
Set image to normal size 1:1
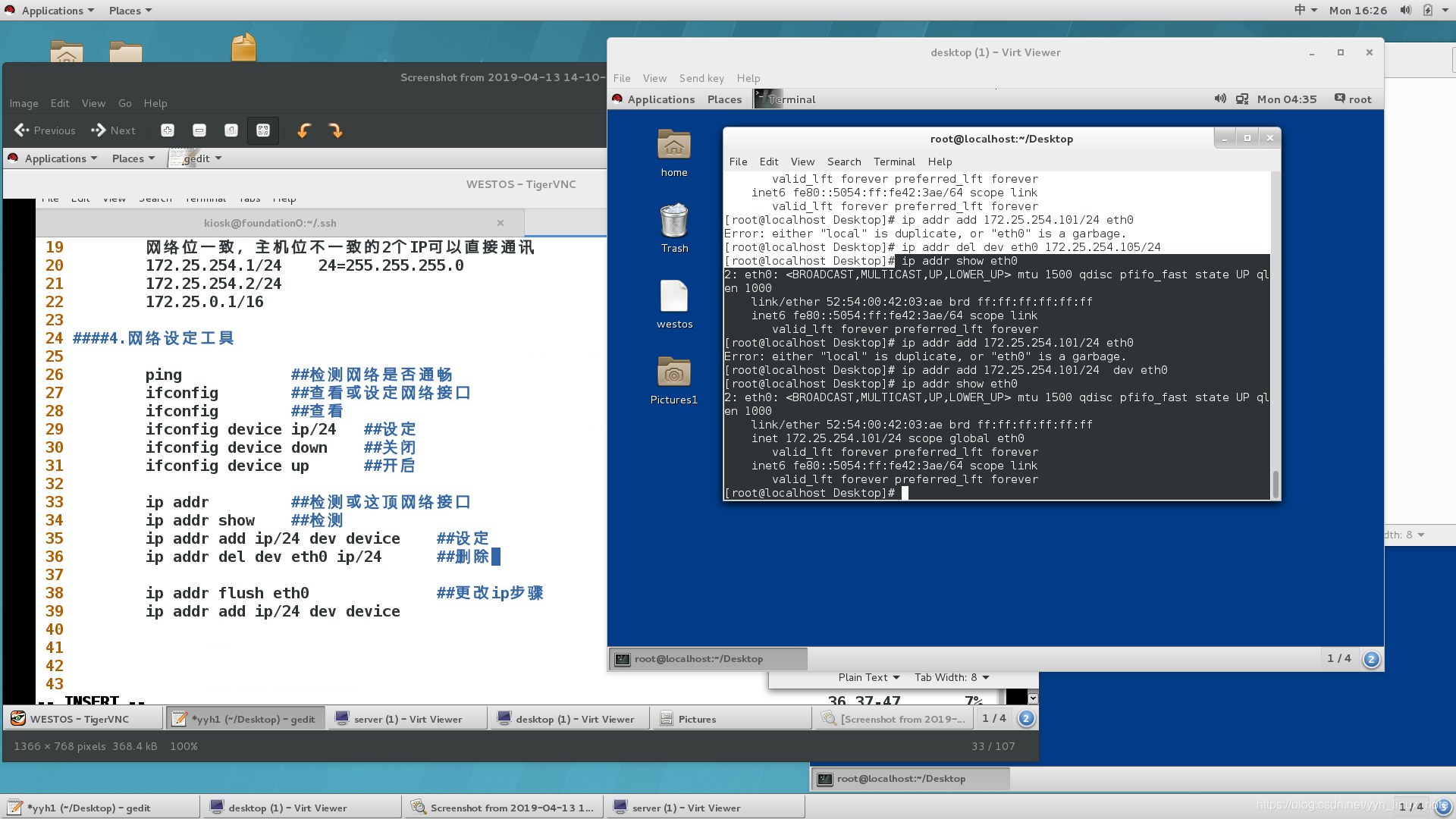[x=231, y=130]
